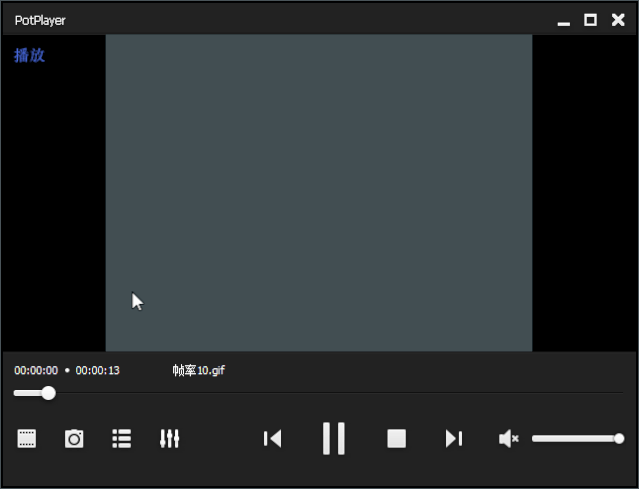Open the playlist panel icon

pos(122,438)
